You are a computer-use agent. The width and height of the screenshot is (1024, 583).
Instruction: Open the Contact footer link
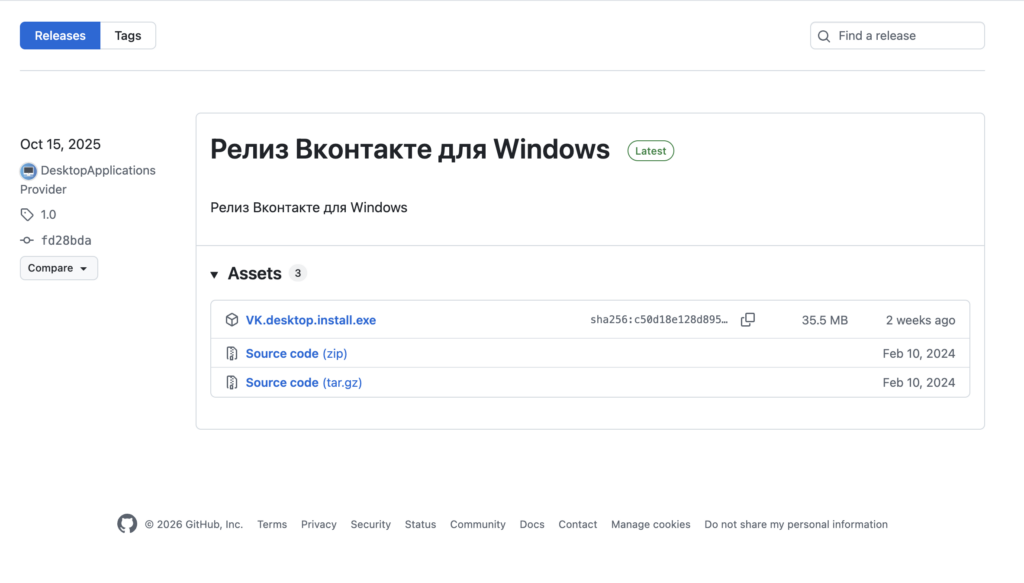(577, 524)
